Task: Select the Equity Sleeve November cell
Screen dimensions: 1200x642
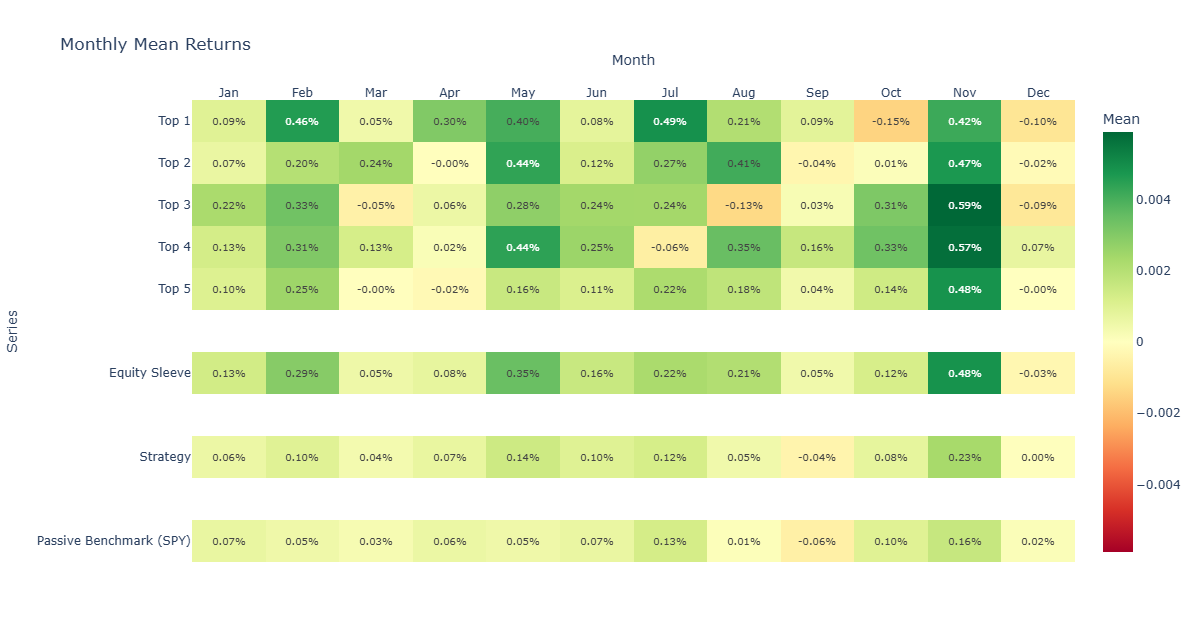Action: click(964, 373)
